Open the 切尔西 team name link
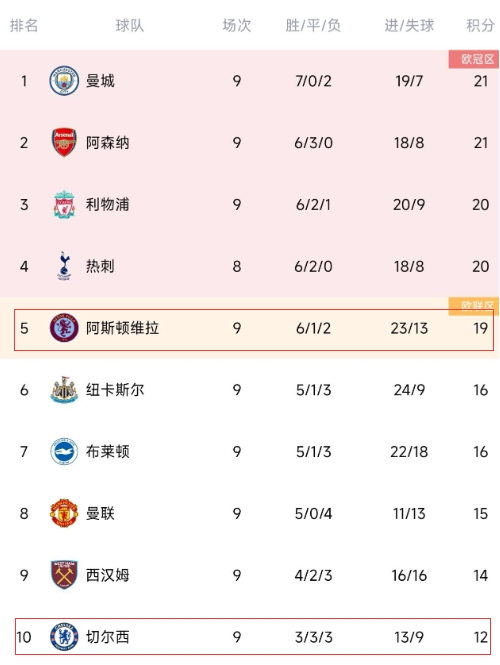 click(107, 637)
